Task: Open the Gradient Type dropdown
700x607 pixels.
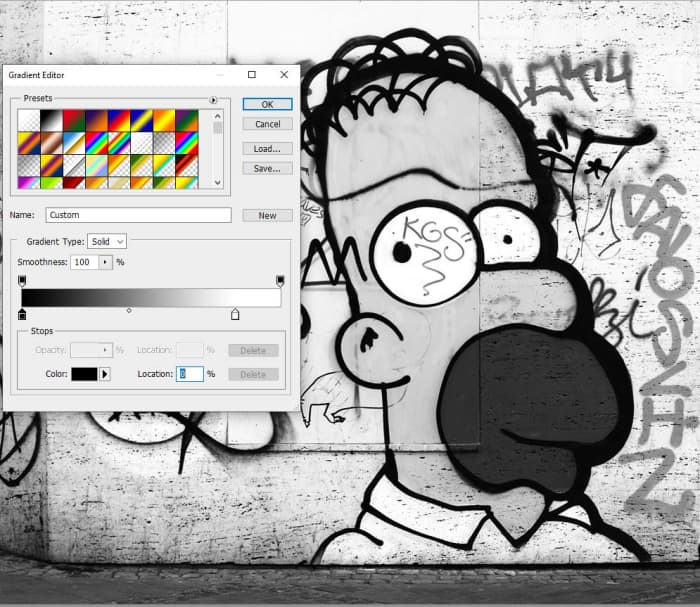Action: click(107, 241)
